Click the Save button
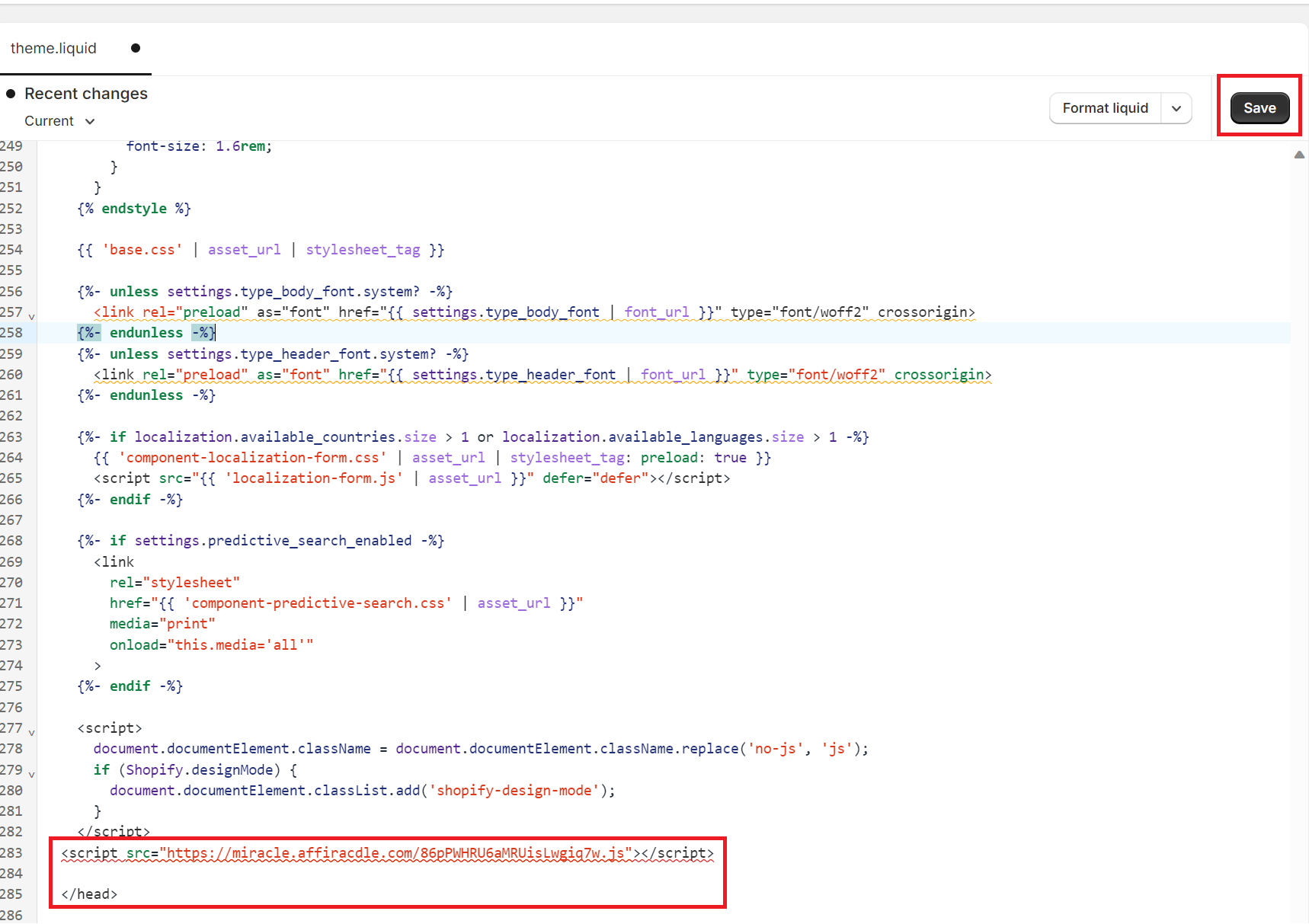 point(1259,108)
